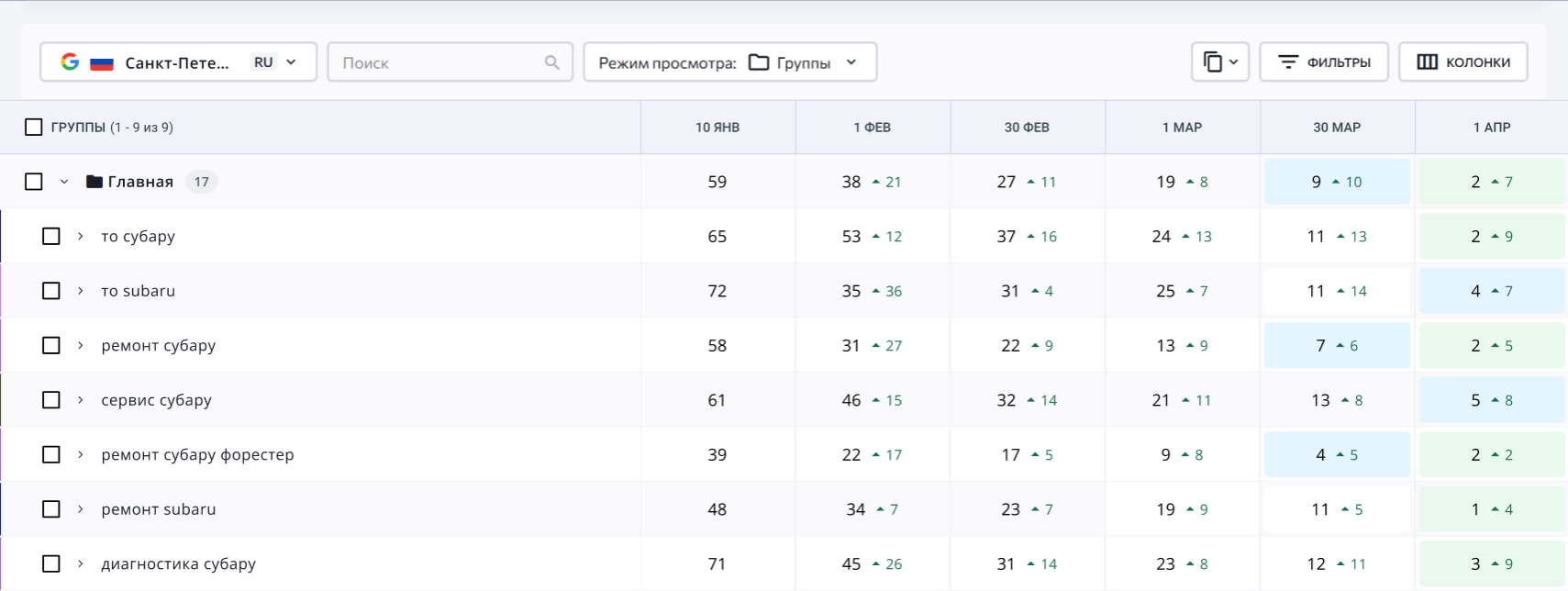Tick the checkbox for ремонт субару

click(x=51, y=346)
